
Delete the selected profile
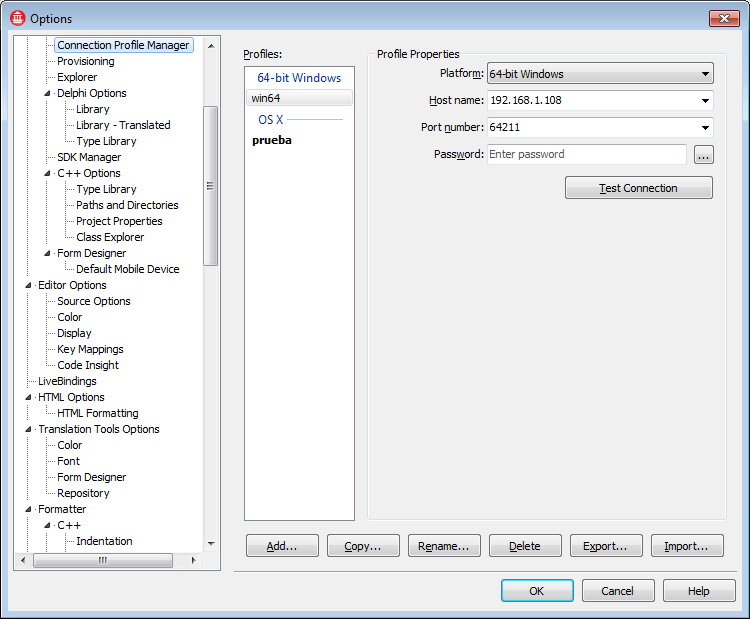(525, 546)
